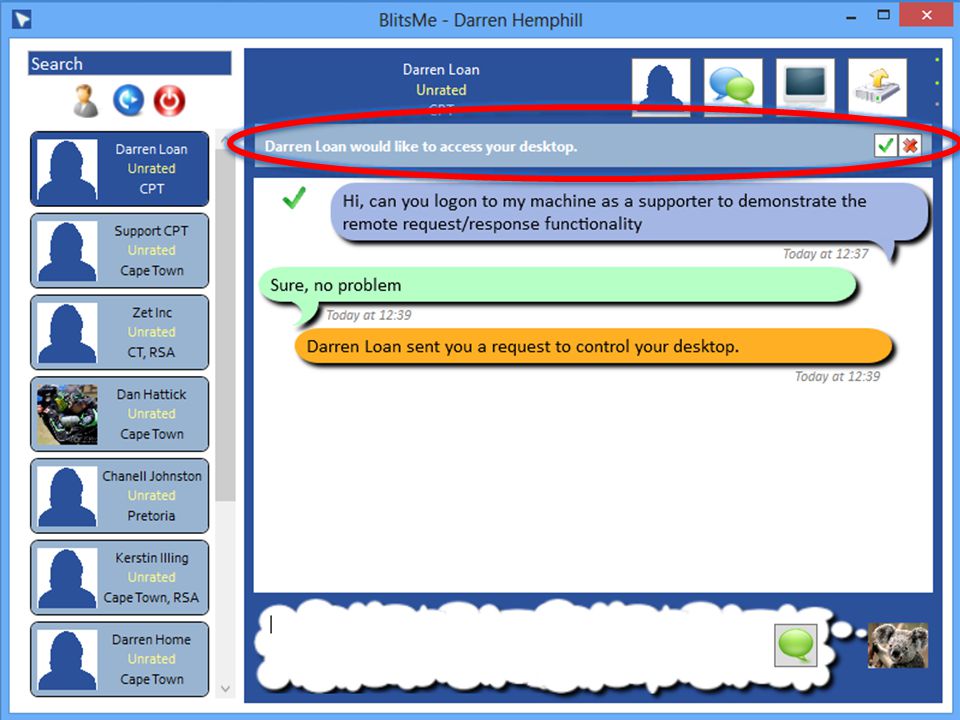960x720 pixels.
Task: Send message with green bubble button
Action: pyautogui.click(x=795, y=645)
